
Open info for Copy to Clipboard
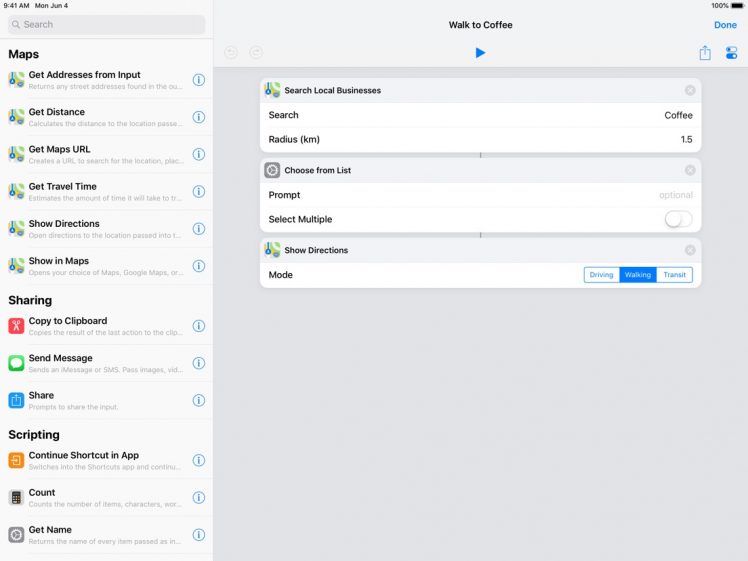point(198,326)
